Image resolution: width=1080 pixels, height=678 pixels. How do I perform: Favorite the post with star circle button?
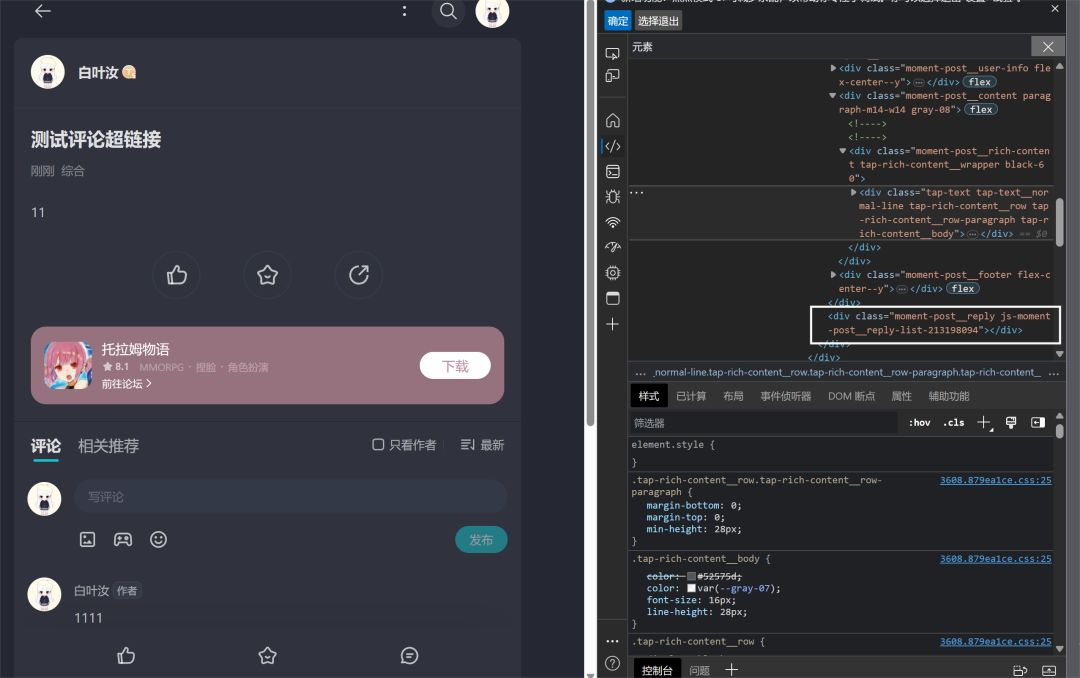(x=267, y=275)
